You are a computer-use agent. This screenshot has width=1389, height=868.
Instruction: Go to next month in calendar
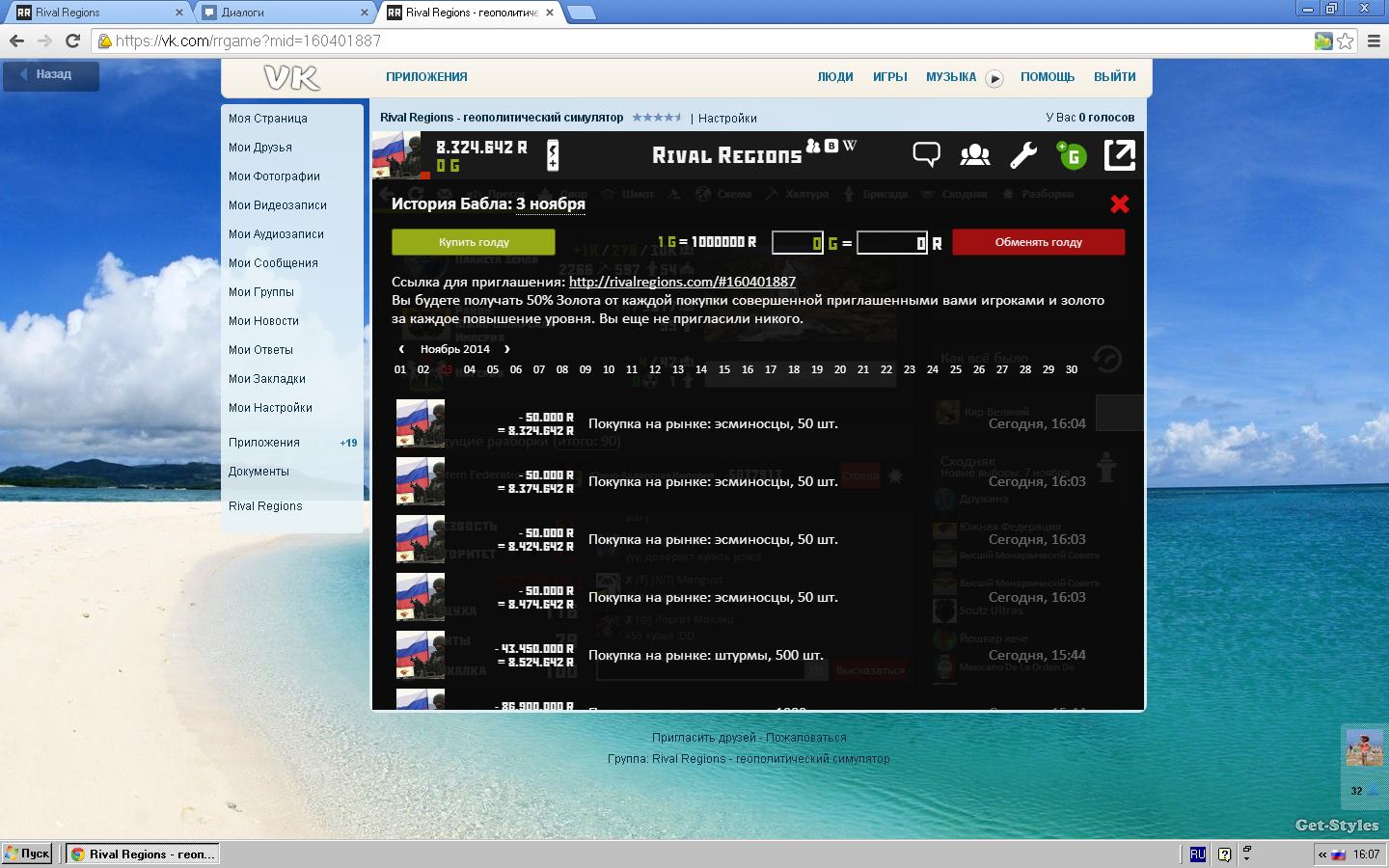click(x=507, y=349)
